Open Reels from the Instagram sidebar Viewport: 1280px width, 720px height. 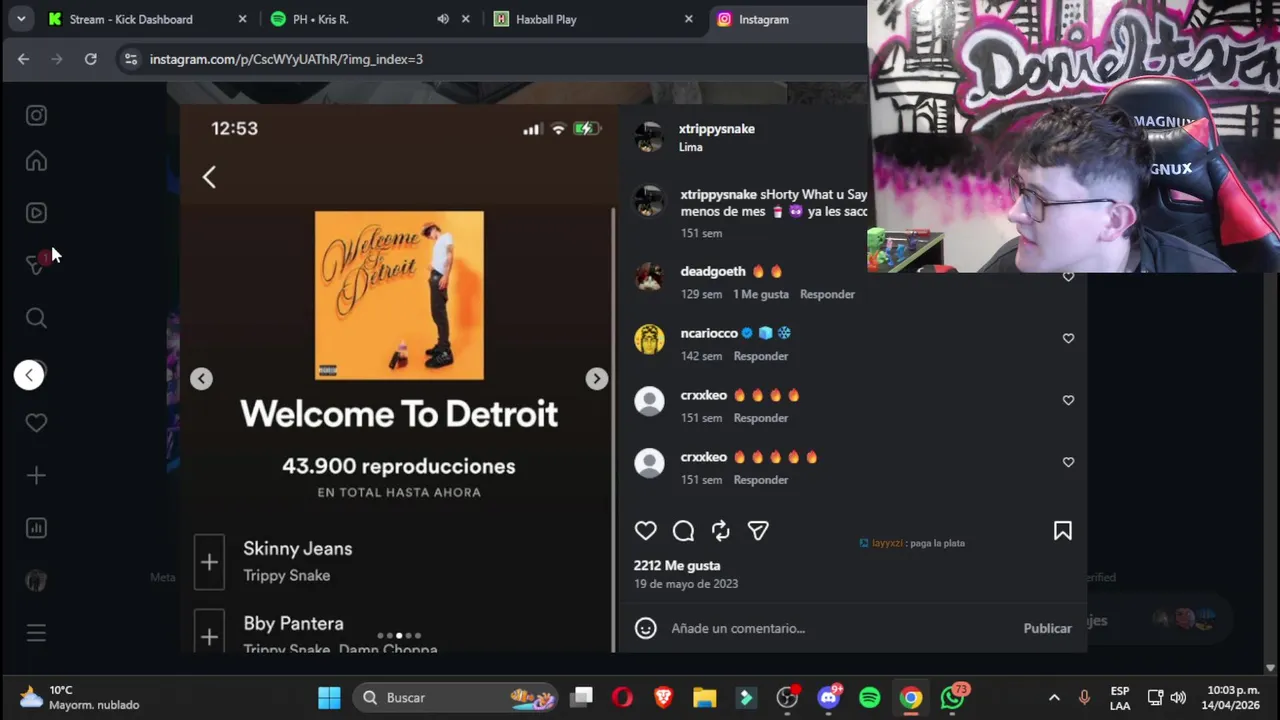click(x=36, y=212)
